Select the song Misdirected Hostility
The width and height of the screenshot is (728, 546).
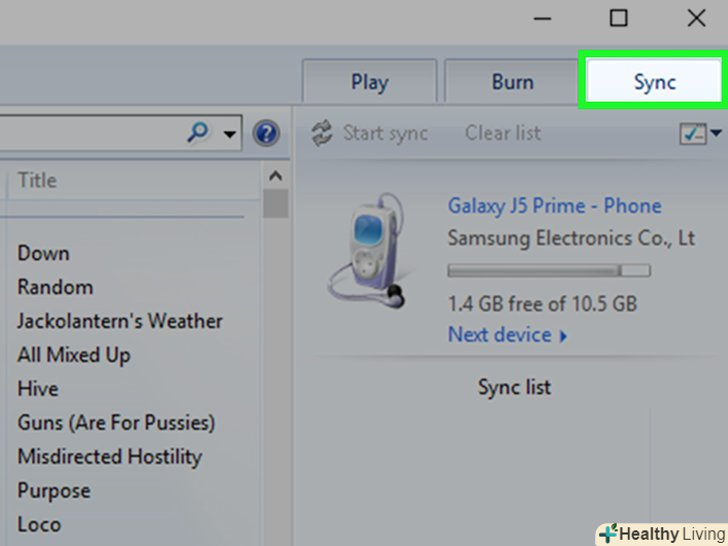[x=110, y=456]
